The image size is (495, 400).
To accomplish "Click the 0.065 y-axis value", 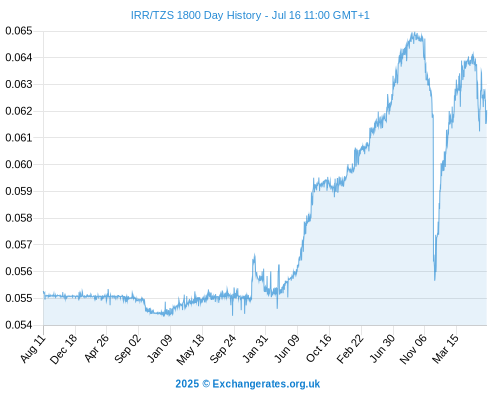I will click(x=19, y=31).
